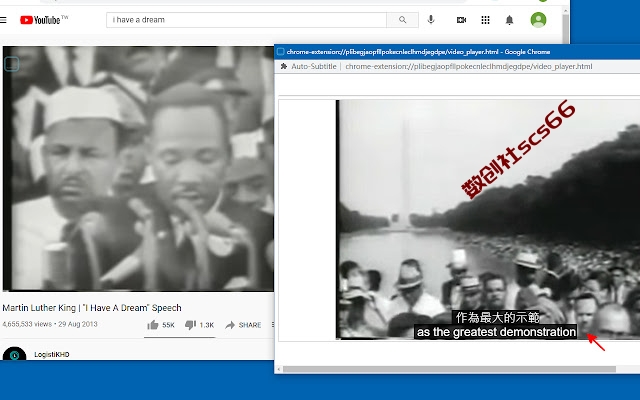Screen dimensions: 640x400
Task: Submit search with the magnifier button
Action: point(402,20)
